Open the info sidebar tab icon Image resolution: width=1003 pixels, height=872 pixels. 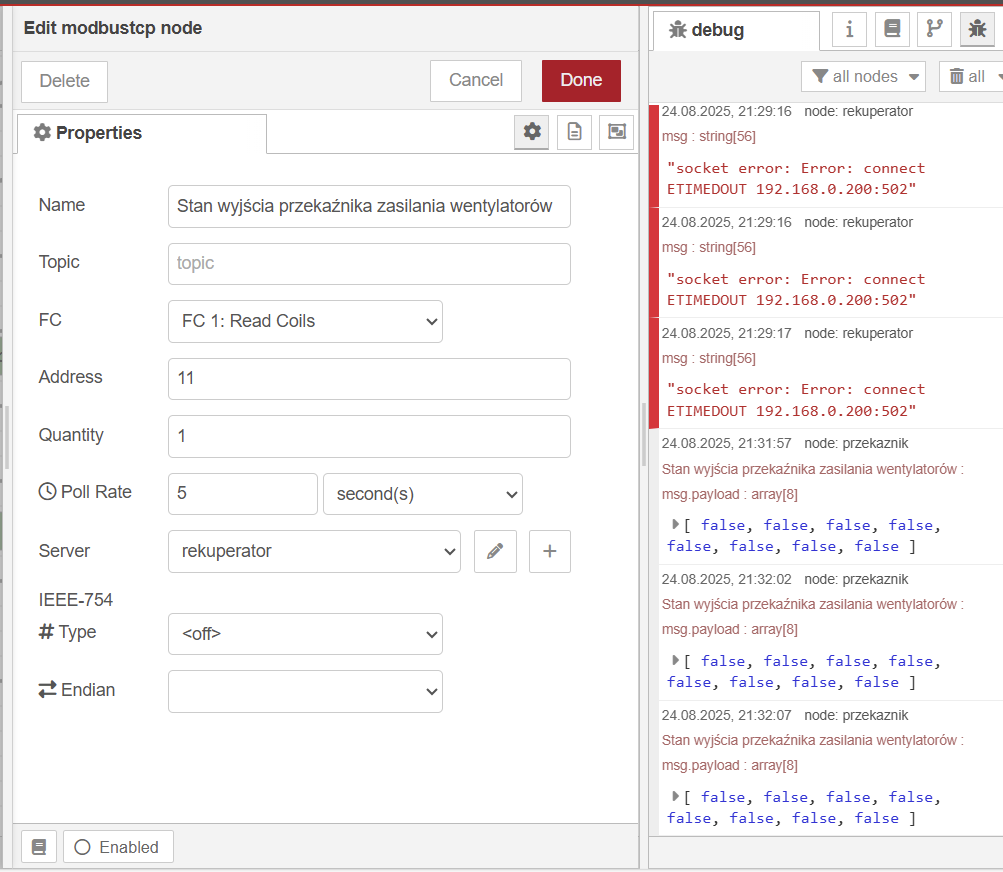pos(849,29)
